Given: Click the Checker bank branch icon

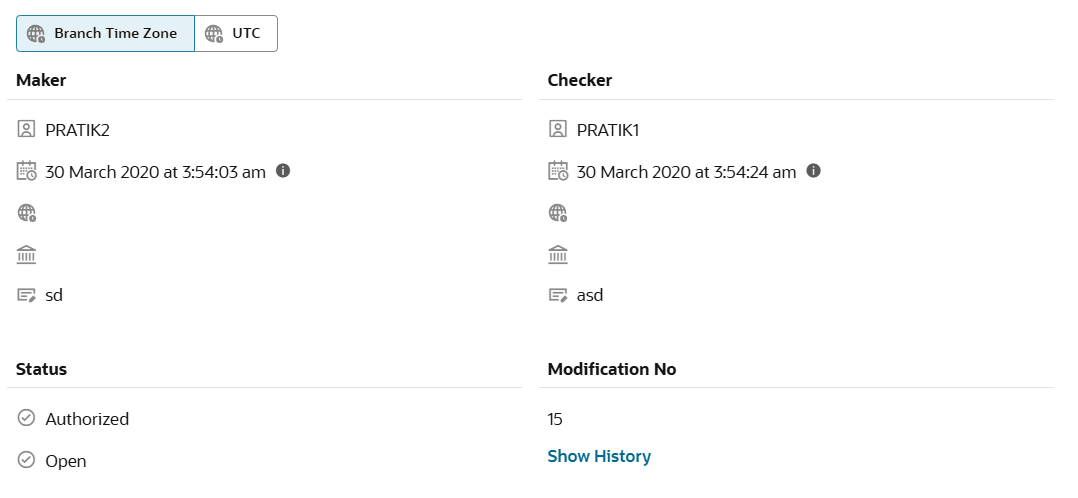Looking at the screenshot, I should [x=558, y=254].
